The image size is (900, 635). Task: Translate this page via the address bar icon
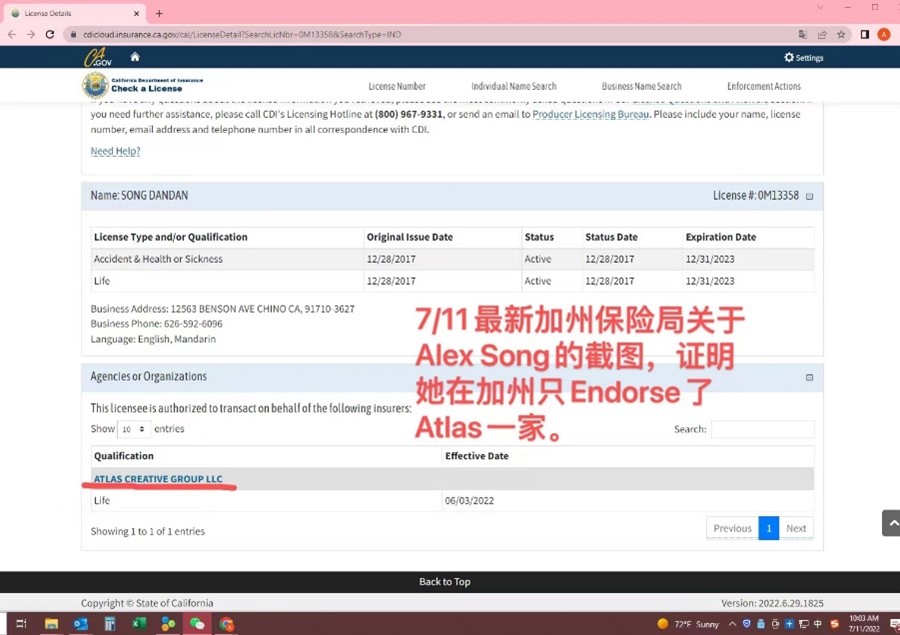pos(802,34)
